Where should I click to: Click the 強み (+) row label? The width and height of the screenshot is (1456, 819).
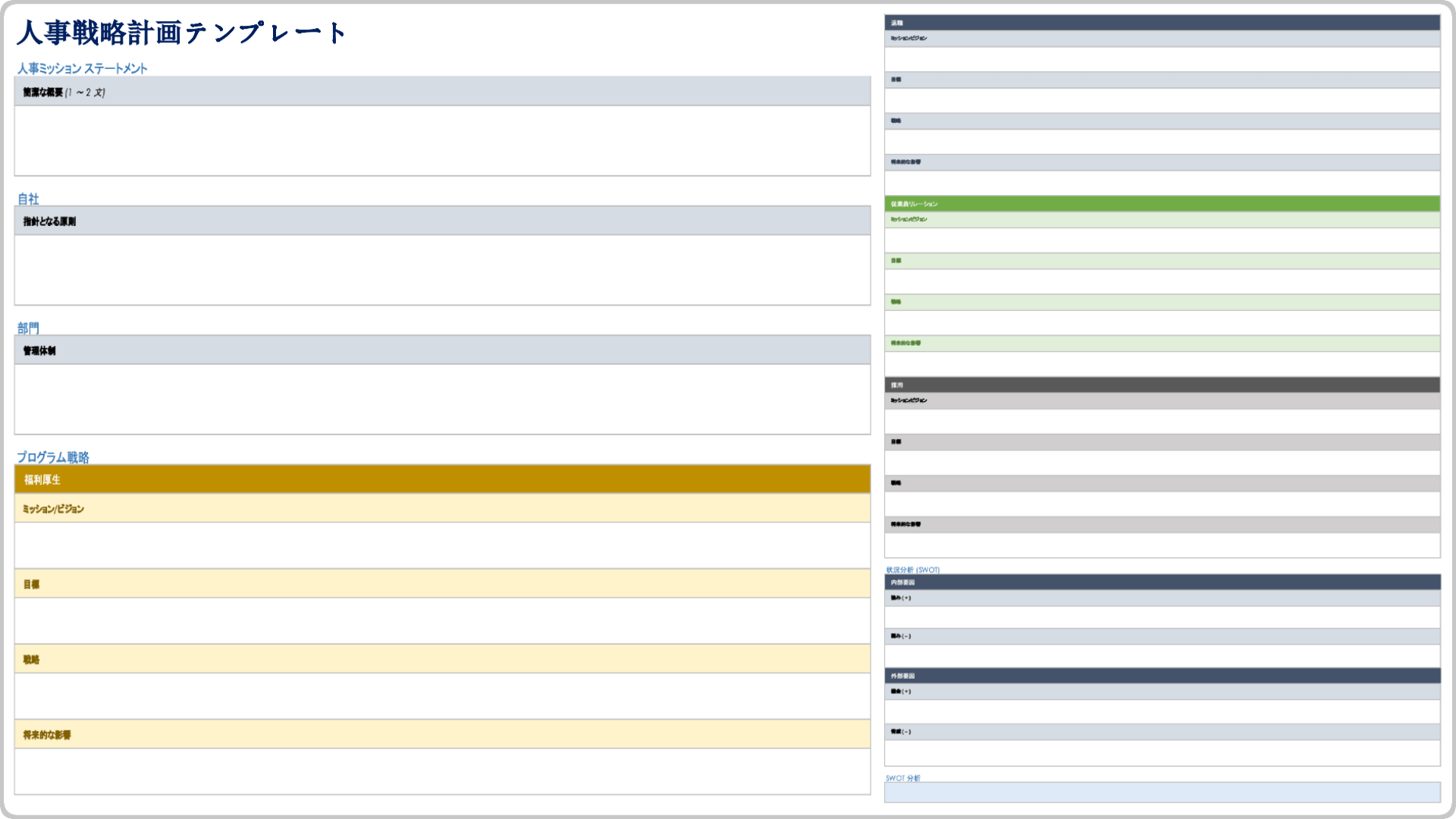click(901, 598)
